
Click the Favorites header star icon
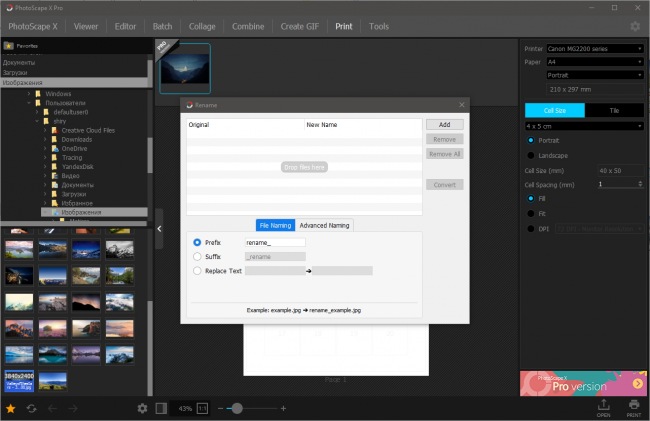[9, 46]
